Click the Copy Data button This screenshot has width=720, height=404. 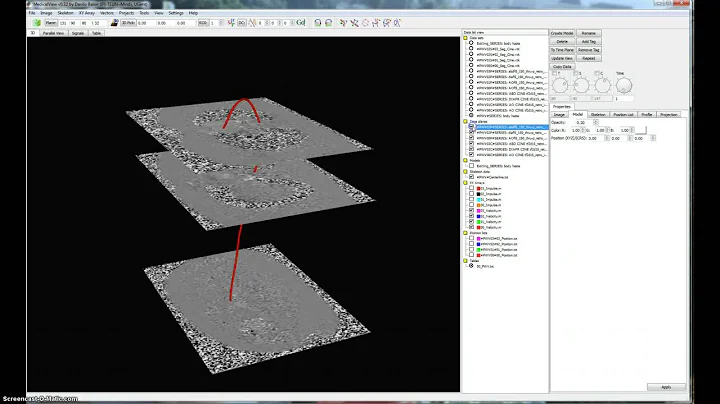click(562, 67)
